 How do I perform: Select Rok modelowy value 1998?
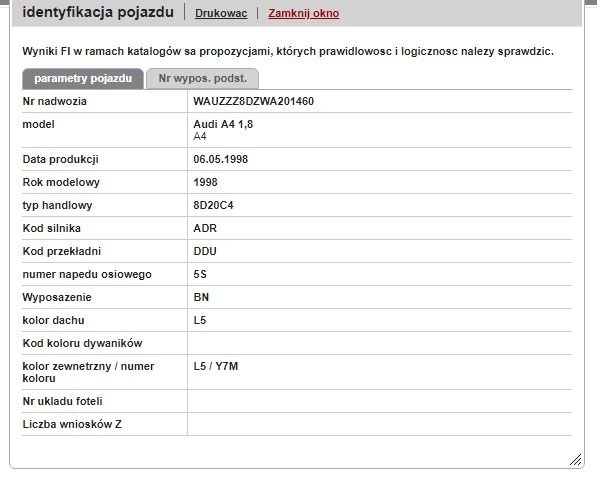[x=206, y=182]
